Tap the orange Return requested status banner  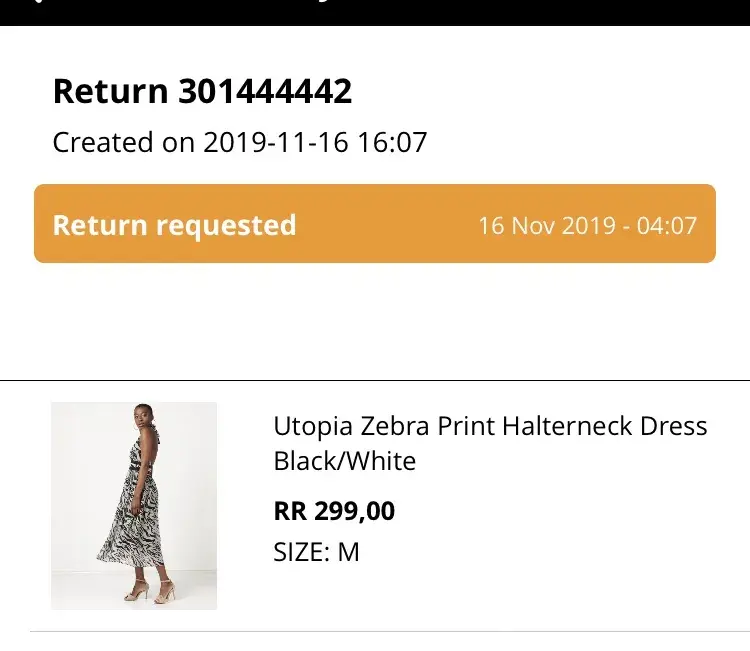click(x=375, y=224)
